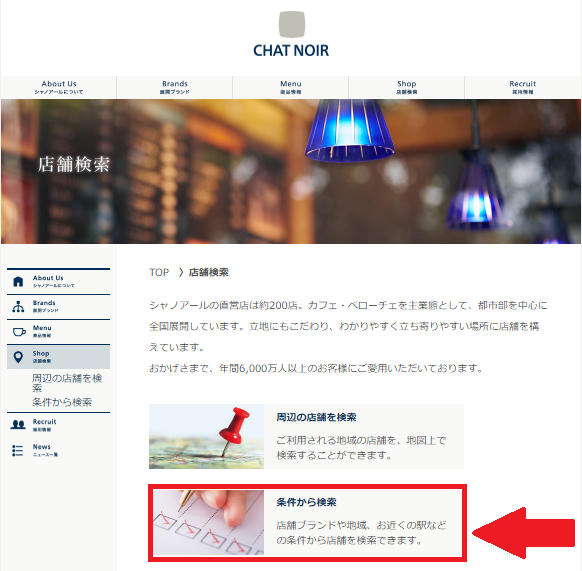This screenshot has height=571, width=582.
Task: Select Menu tab in top navigation
Action: click(x=291, y=87)
